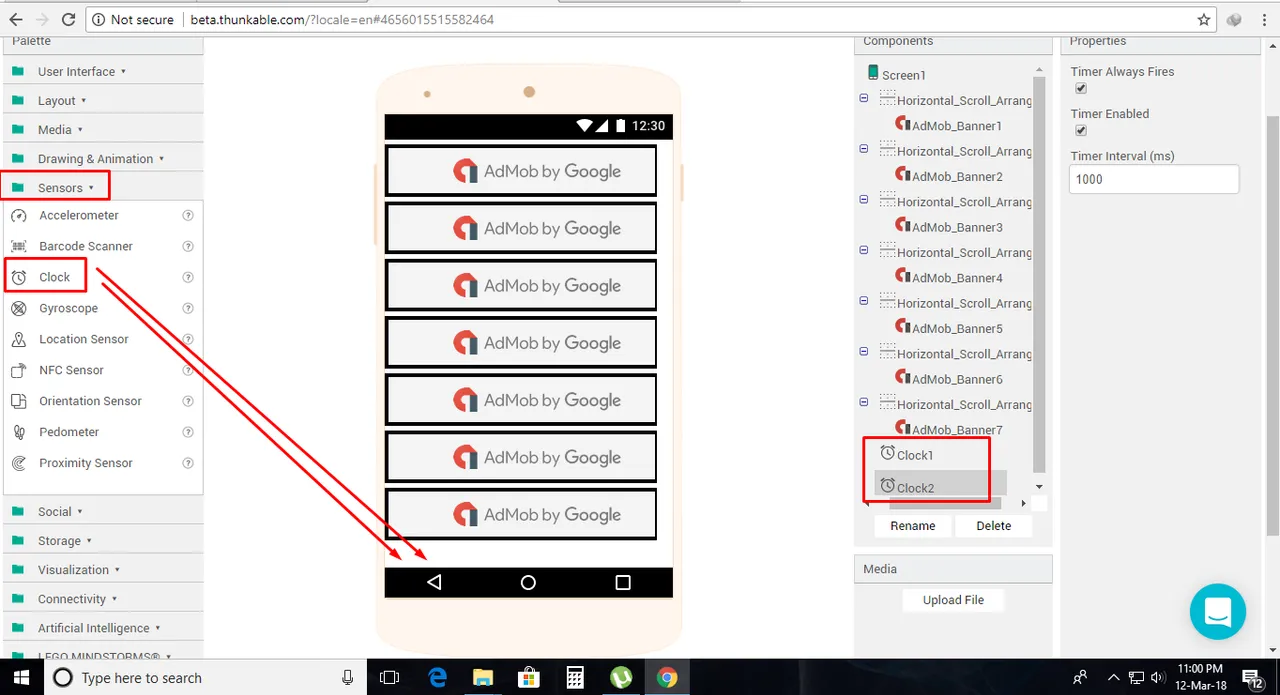
Task: Open the chat support bubble
Action: point(1218,612)
